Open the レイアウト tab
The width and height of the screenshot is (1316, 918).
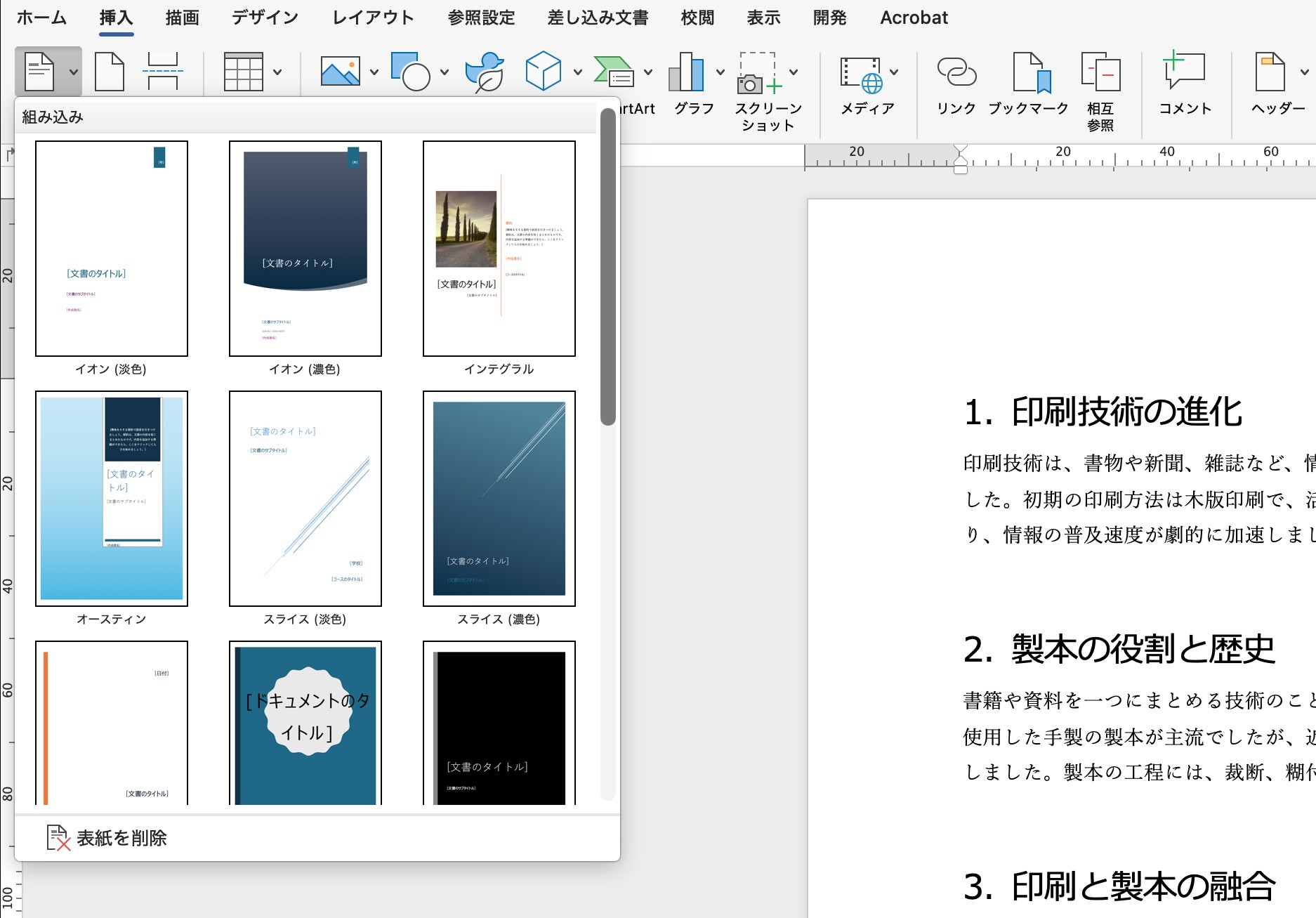(x=373, y=18)
